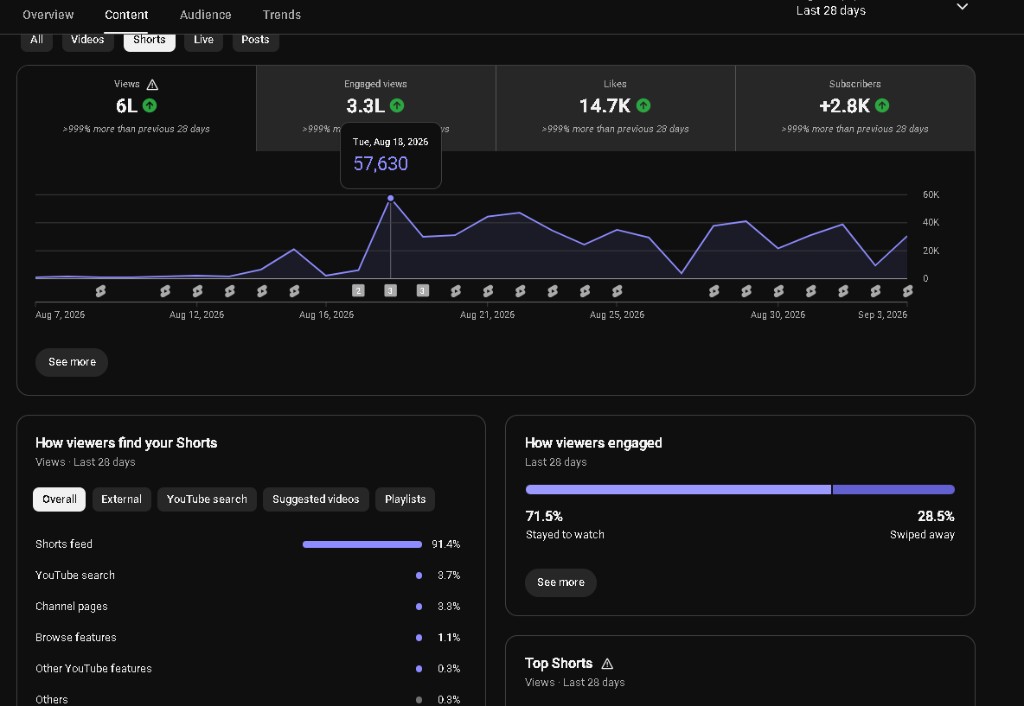Viewport: 1024px width, 706px height.
Task: Select the Content tab
Action: click(126, 14)
